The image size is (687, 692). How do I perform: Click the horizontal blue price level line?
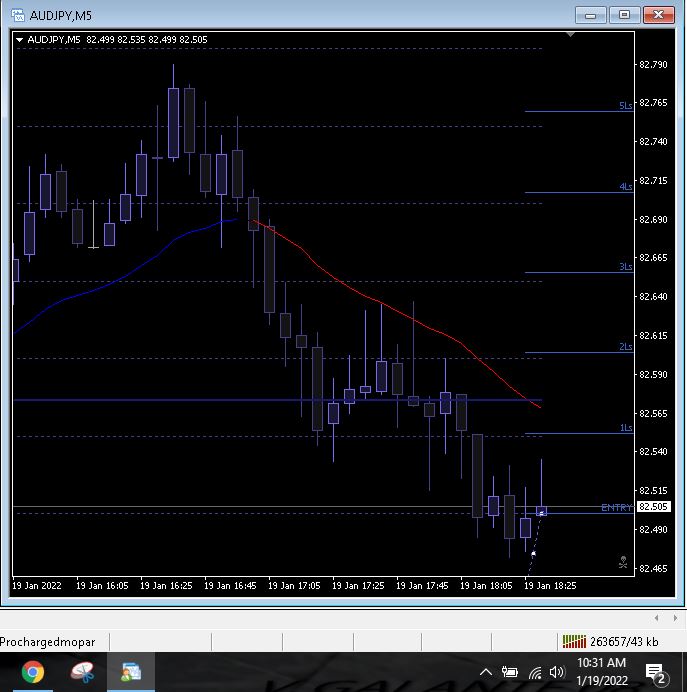pos(278,400)
